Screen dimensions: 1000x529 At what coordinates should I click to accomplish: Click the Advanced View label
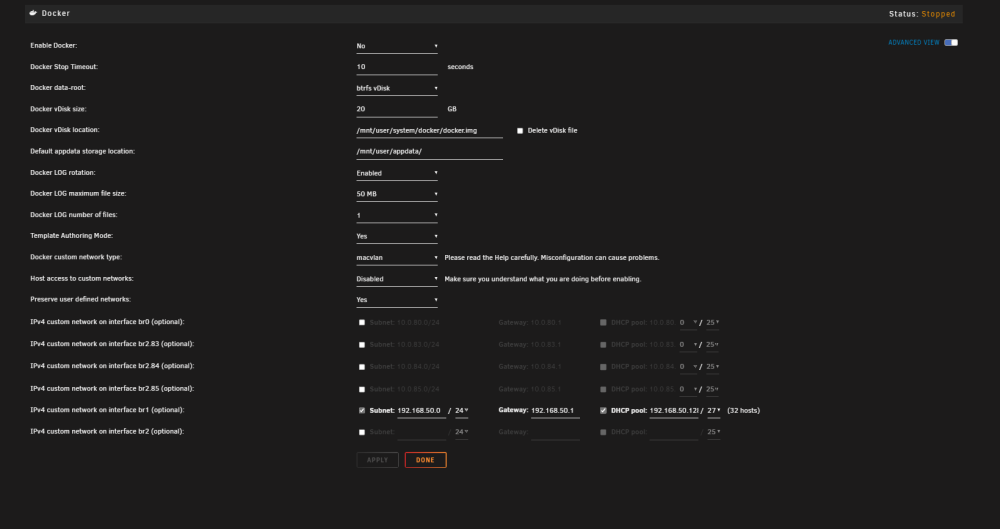[x=913, y=43]
